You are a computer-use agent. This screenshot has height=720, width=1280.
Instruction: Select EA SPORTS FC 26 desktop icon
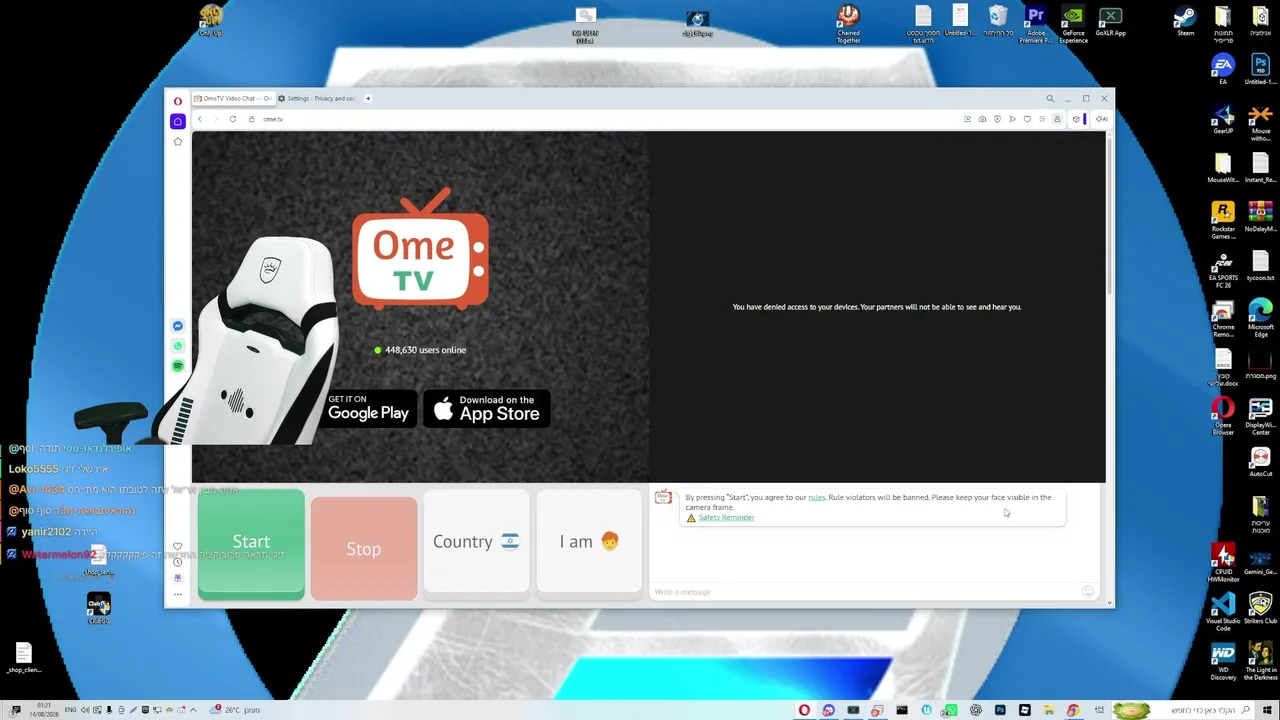[x=1223, y=270]
